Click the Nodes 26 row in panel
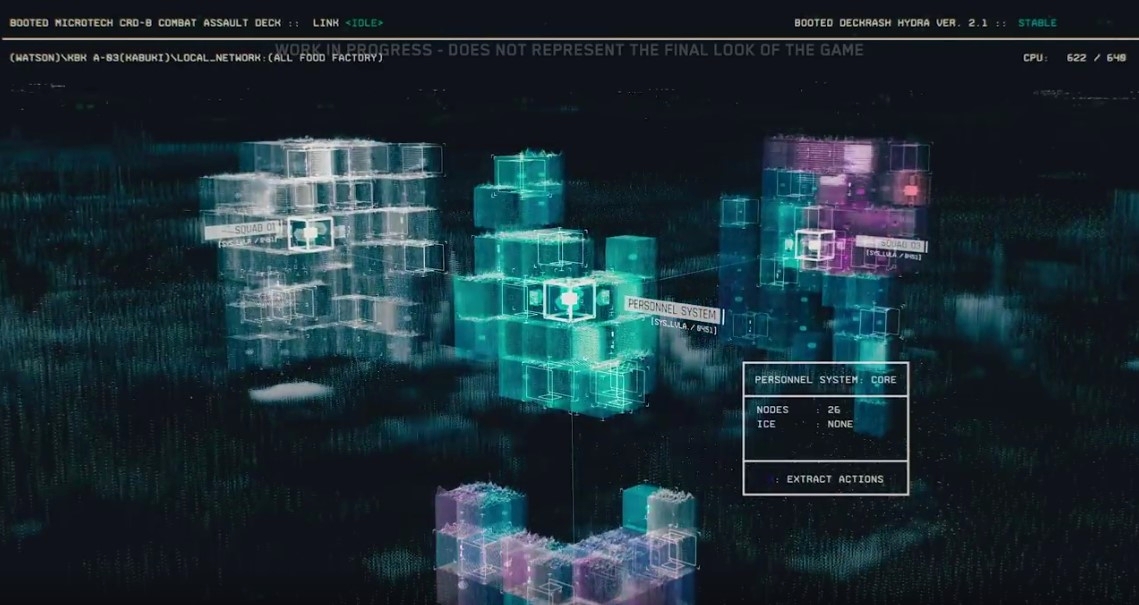 (x=800, y=410)
